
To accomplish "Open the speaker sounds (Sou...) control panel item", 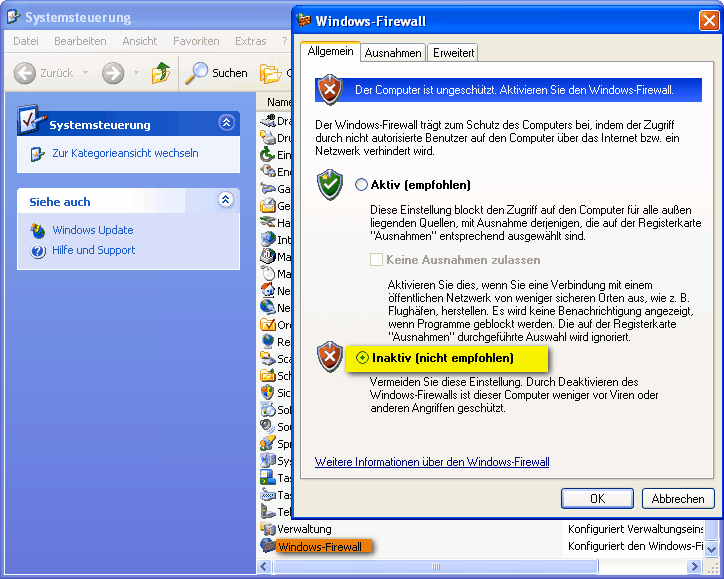I will point(275,427).
